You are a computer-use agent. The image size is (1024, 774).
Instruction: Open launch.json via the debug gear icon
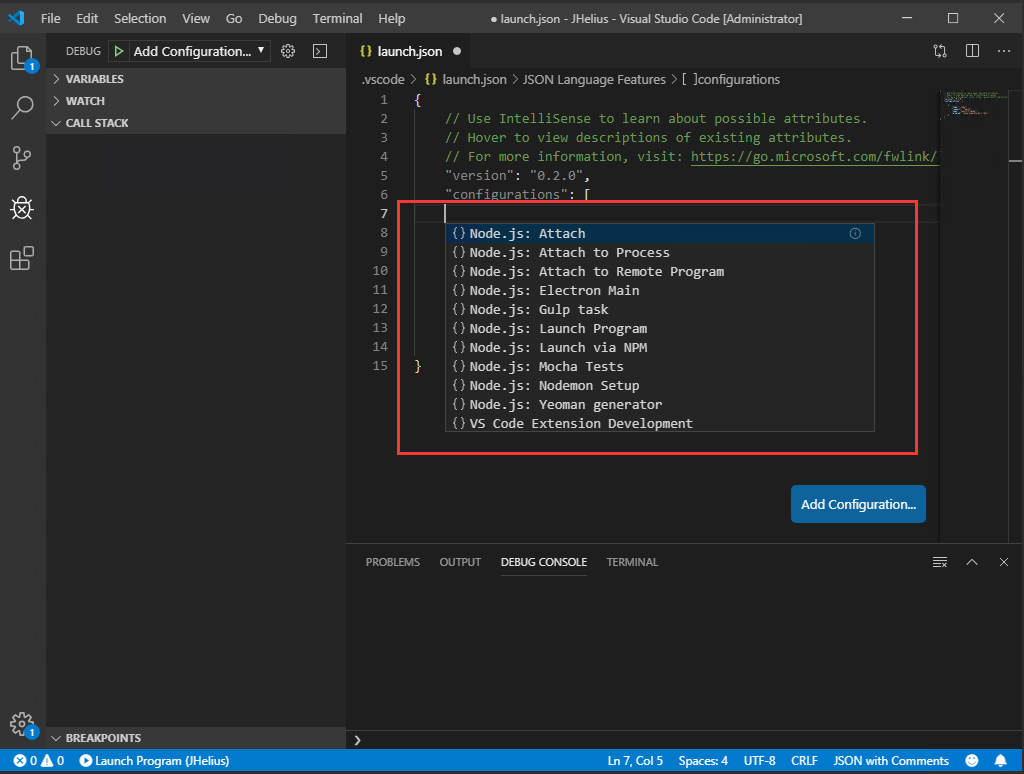coord(286,50)
